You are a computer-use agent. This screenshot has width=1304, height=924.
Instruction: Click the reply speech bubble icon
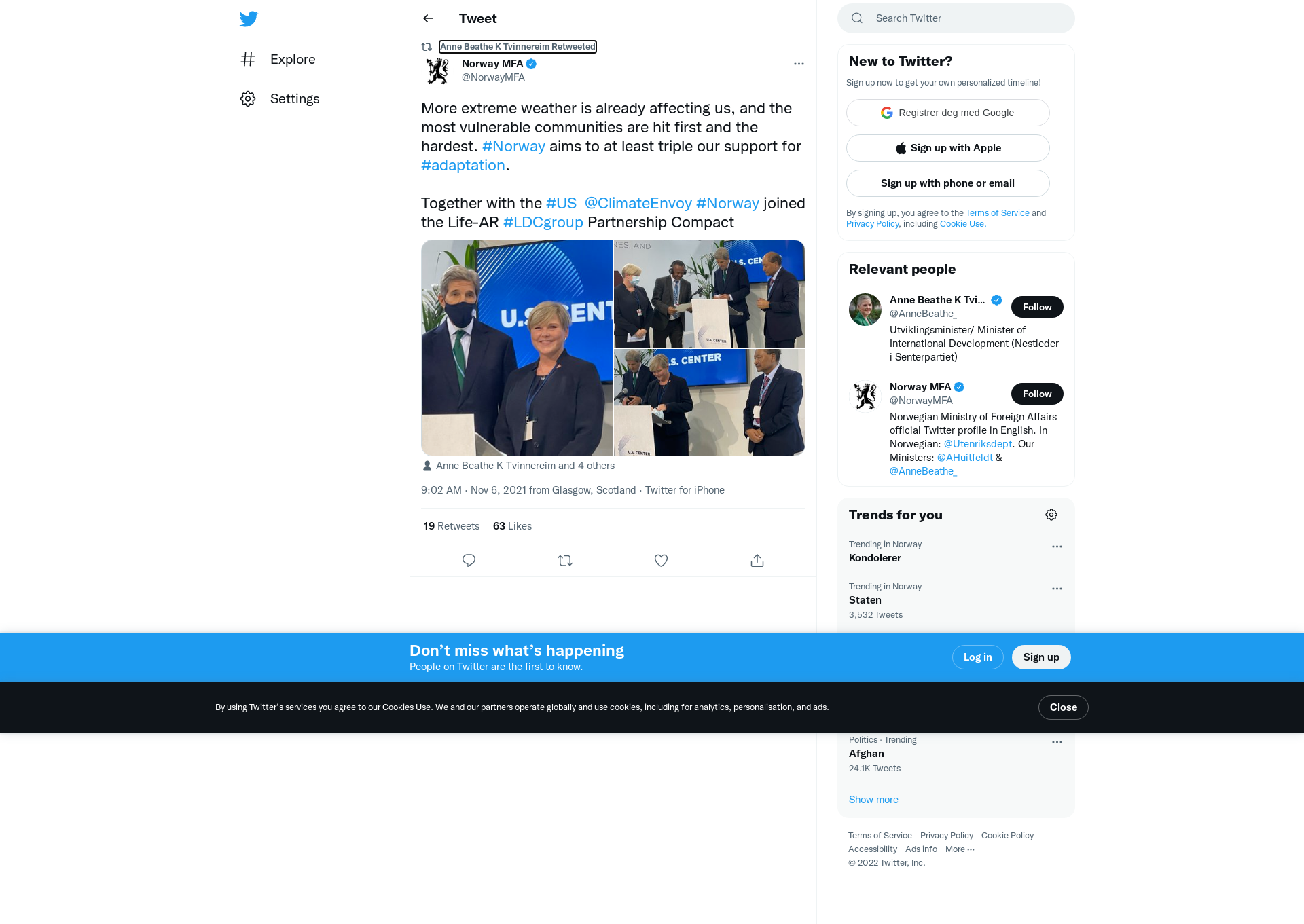pyautogui.click(x=469, y=560)
